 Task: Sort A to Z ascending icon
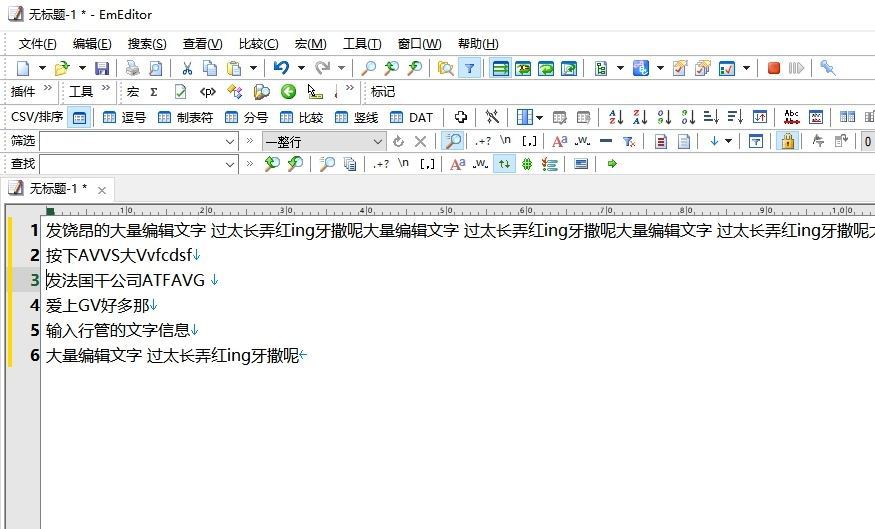pyautogui.click(x=616, y=117)
